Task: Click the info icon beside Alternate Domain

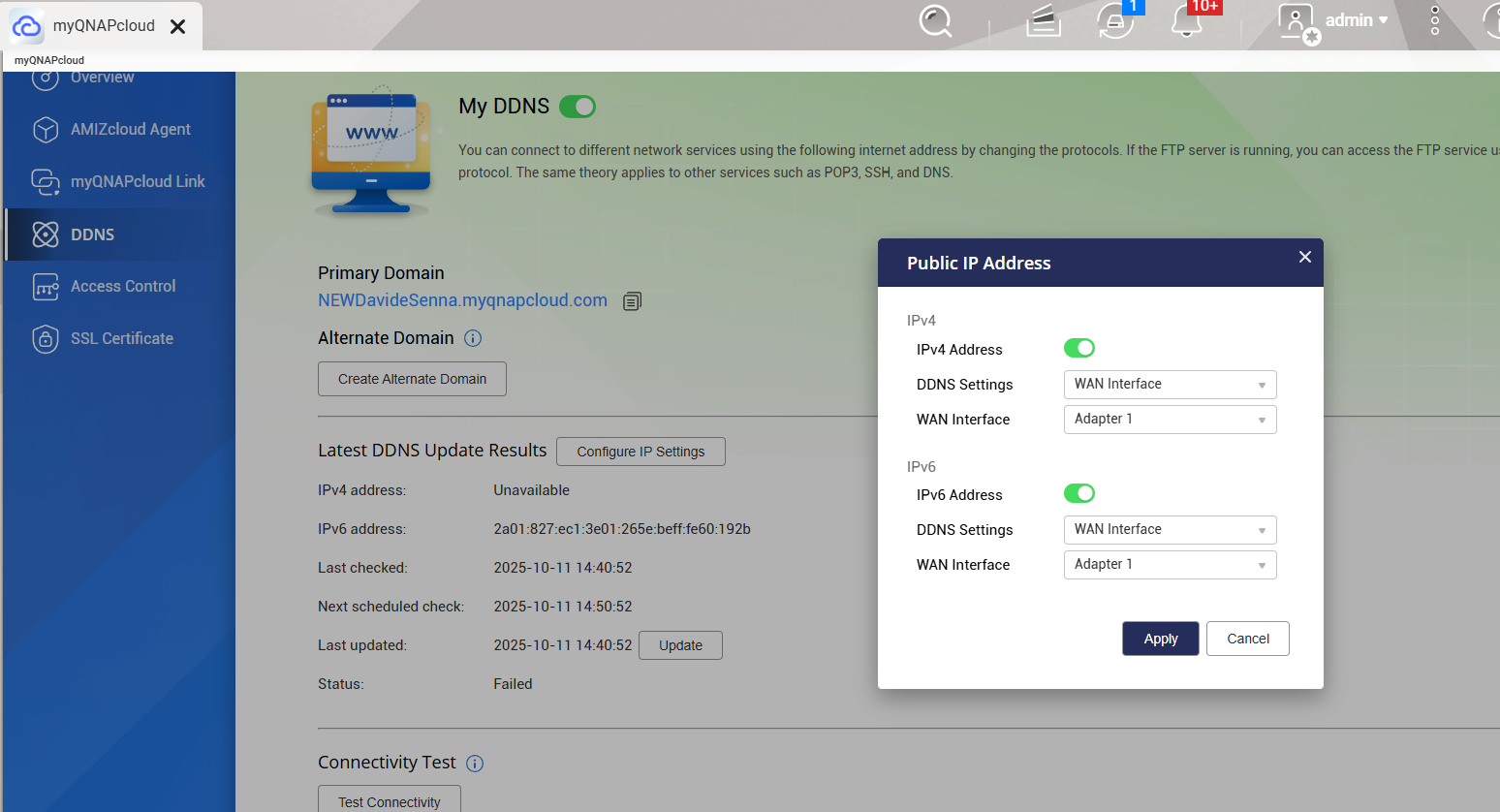Action: (x=473, y=338)
